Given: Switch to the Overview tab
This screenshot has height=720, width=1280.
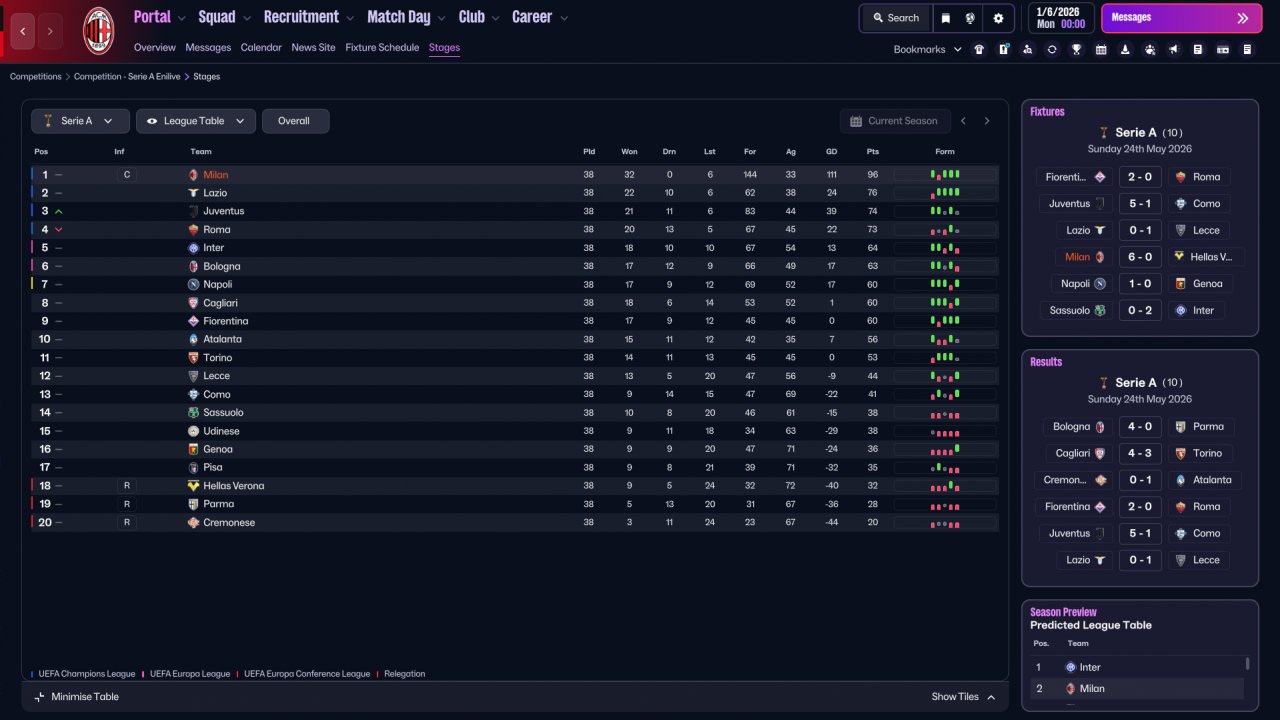Looking at the screenshot, I should 154,48.
